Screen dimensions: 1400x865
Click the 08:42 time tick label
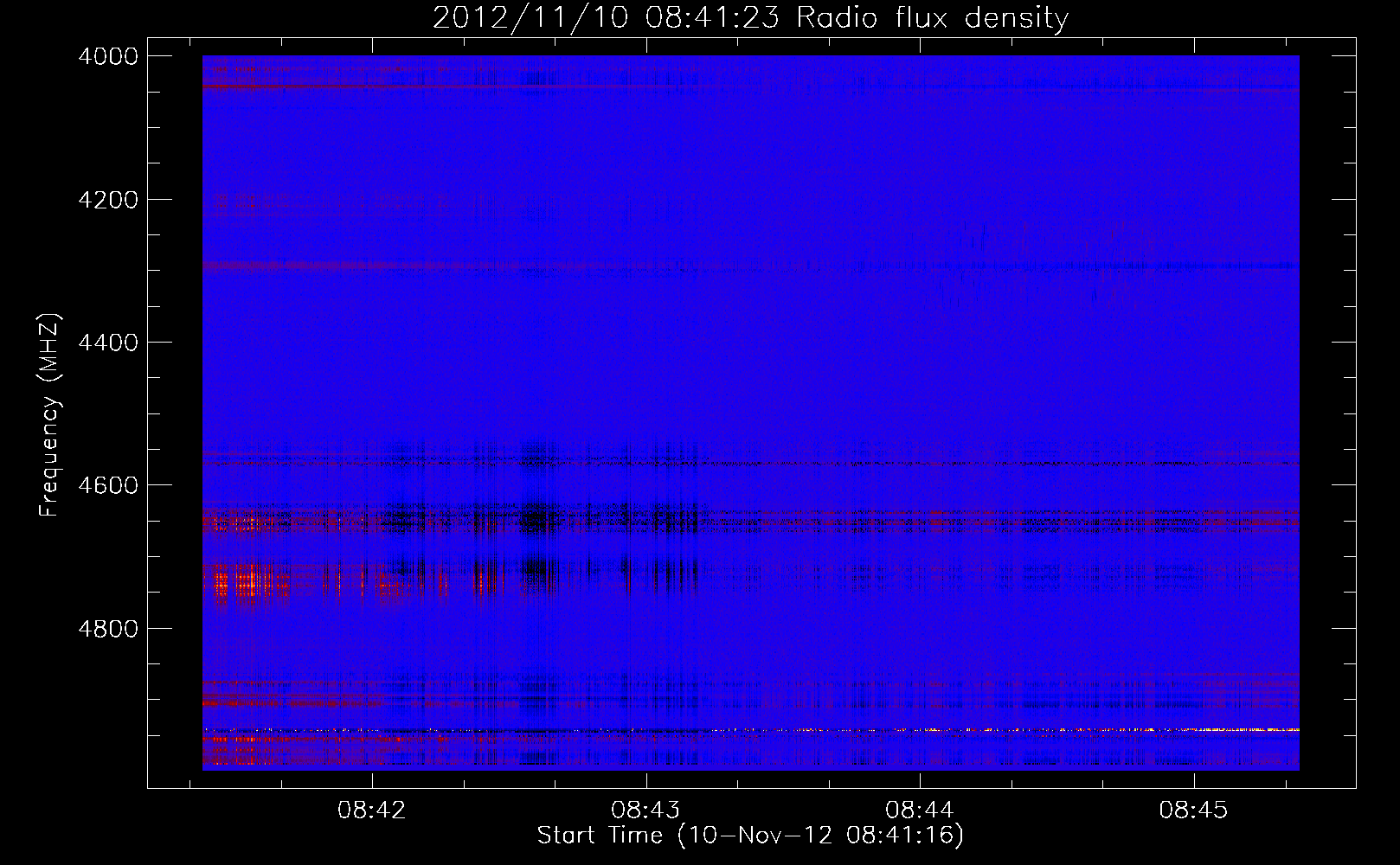coord(372,810)
